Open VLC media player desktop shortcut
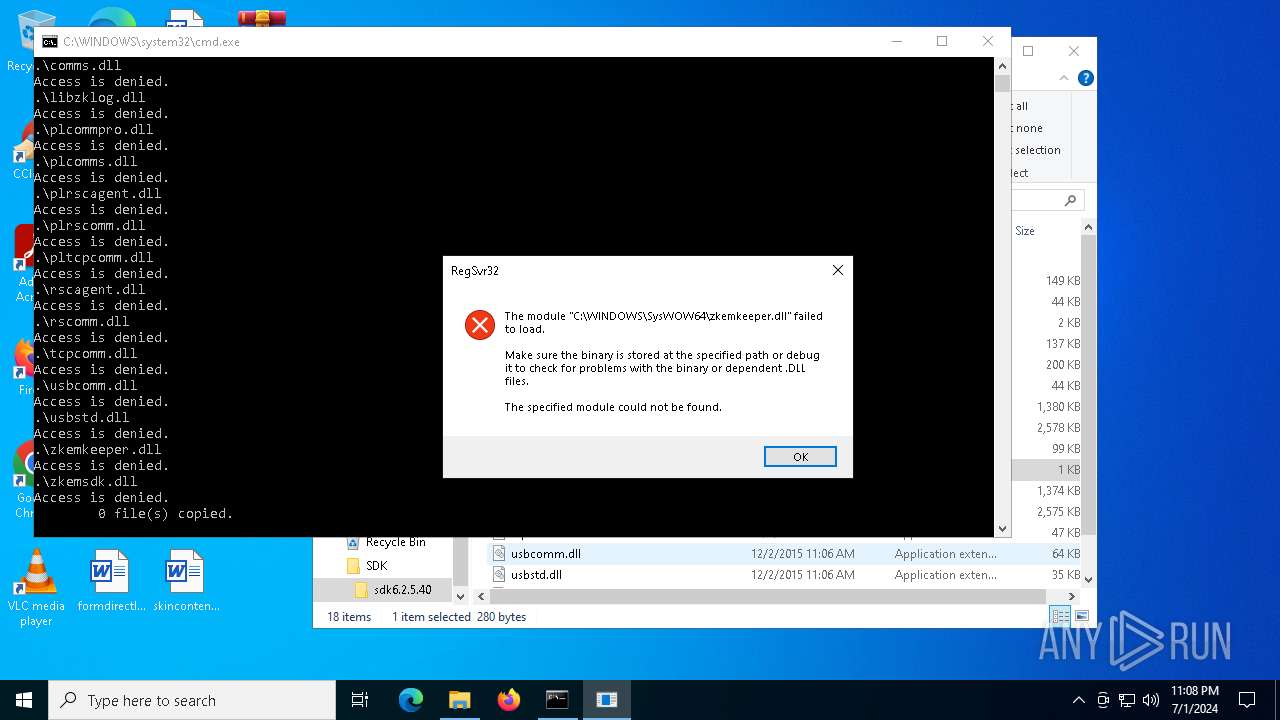Viewport: 1280px width, 720px height. coord(36,589)
